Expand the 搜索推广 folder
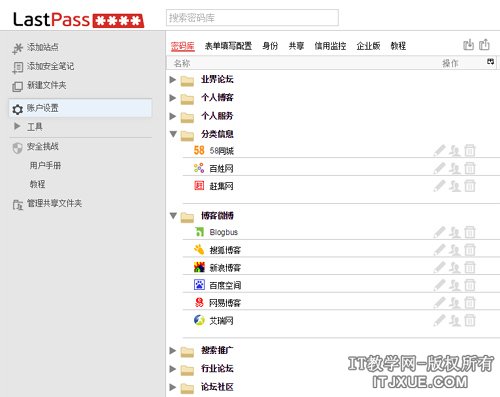Viewport: 500px width, 397px height. (173, 350)
